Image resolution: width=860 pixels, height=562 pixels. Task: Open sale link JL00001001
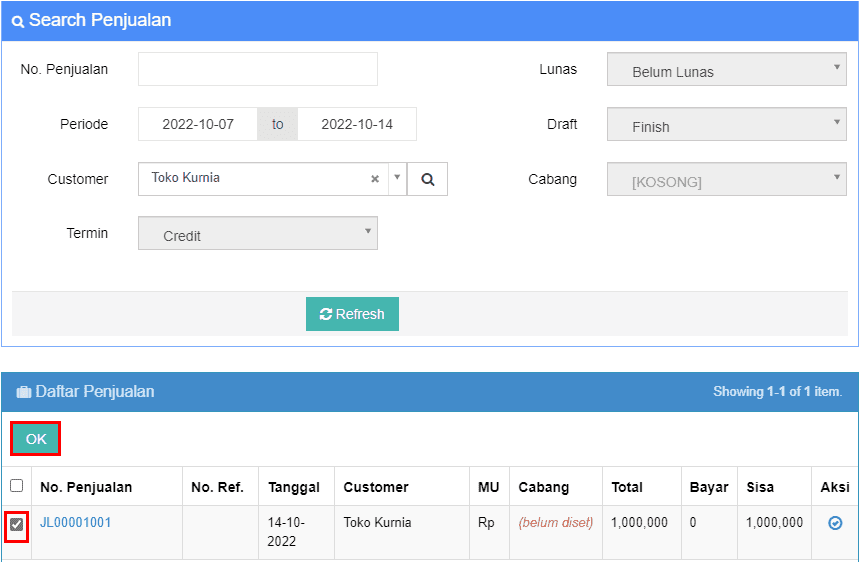point(76,523)
